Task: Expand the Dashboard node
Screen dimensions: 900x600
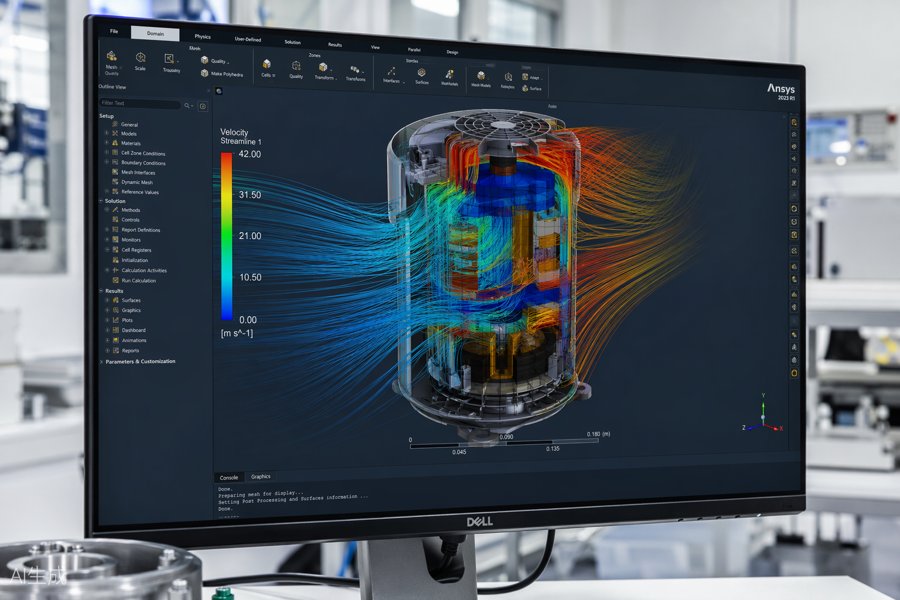Action: (108, 330)
